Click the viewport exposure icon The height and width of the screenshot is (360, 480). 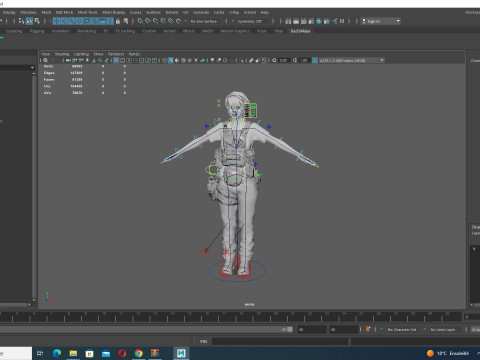coord(274,60)
